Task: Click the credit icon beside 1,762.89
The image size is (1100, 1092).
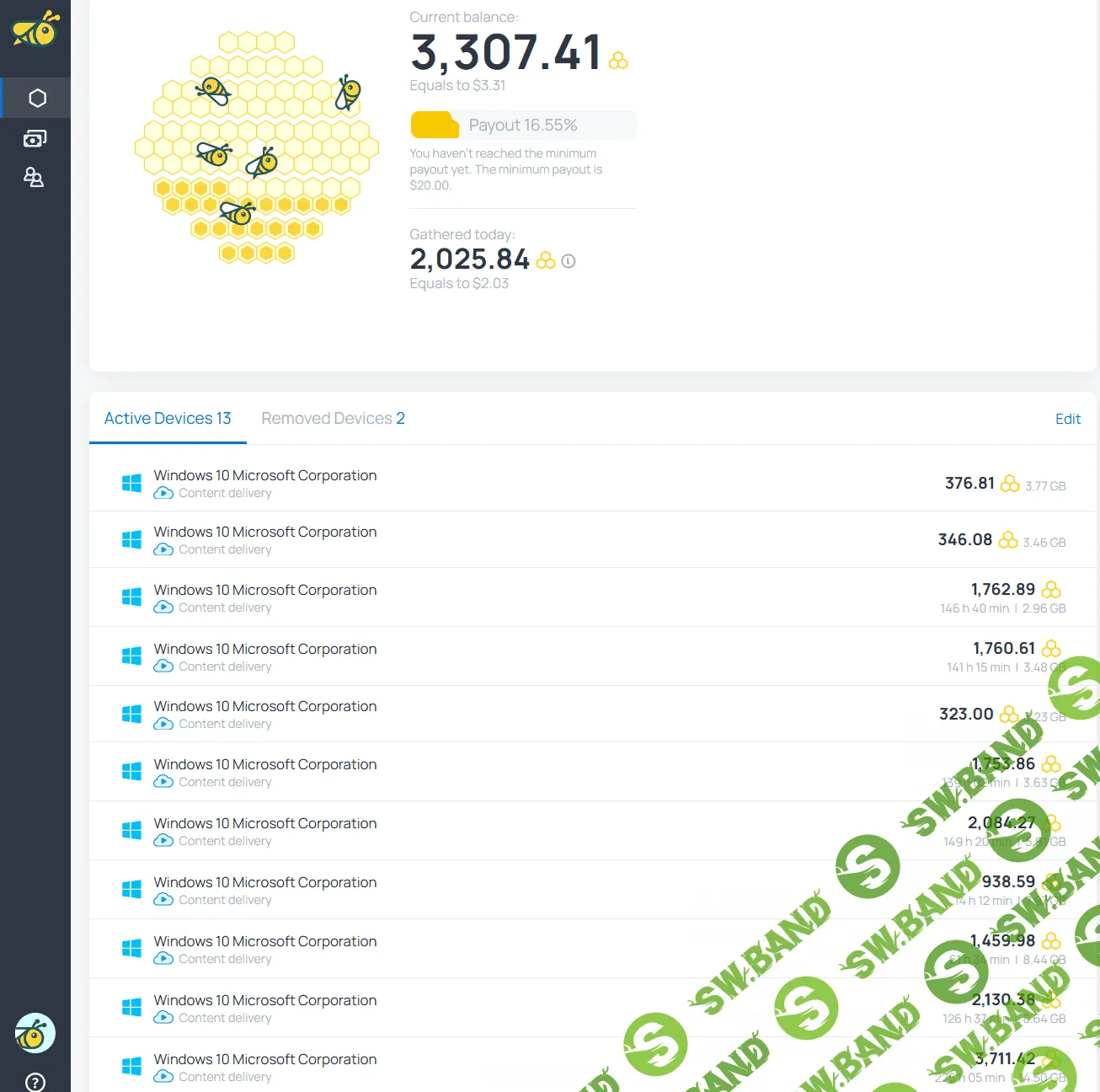Action: (x=1050, y=590)
